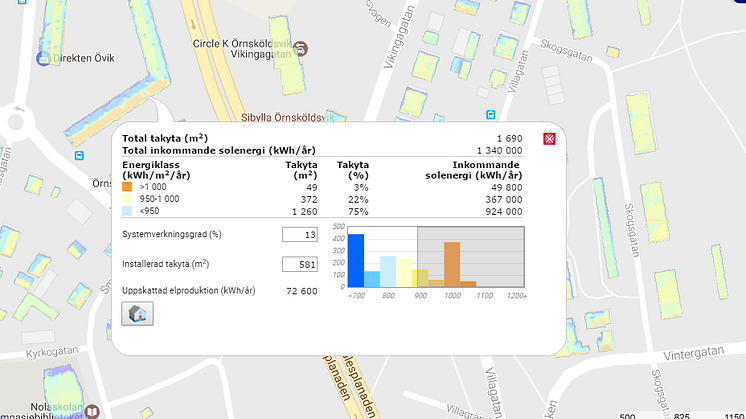Click the 924 000 incoming solar energy value
This screenshot has height=419, width=746.
tap(504, 212)
